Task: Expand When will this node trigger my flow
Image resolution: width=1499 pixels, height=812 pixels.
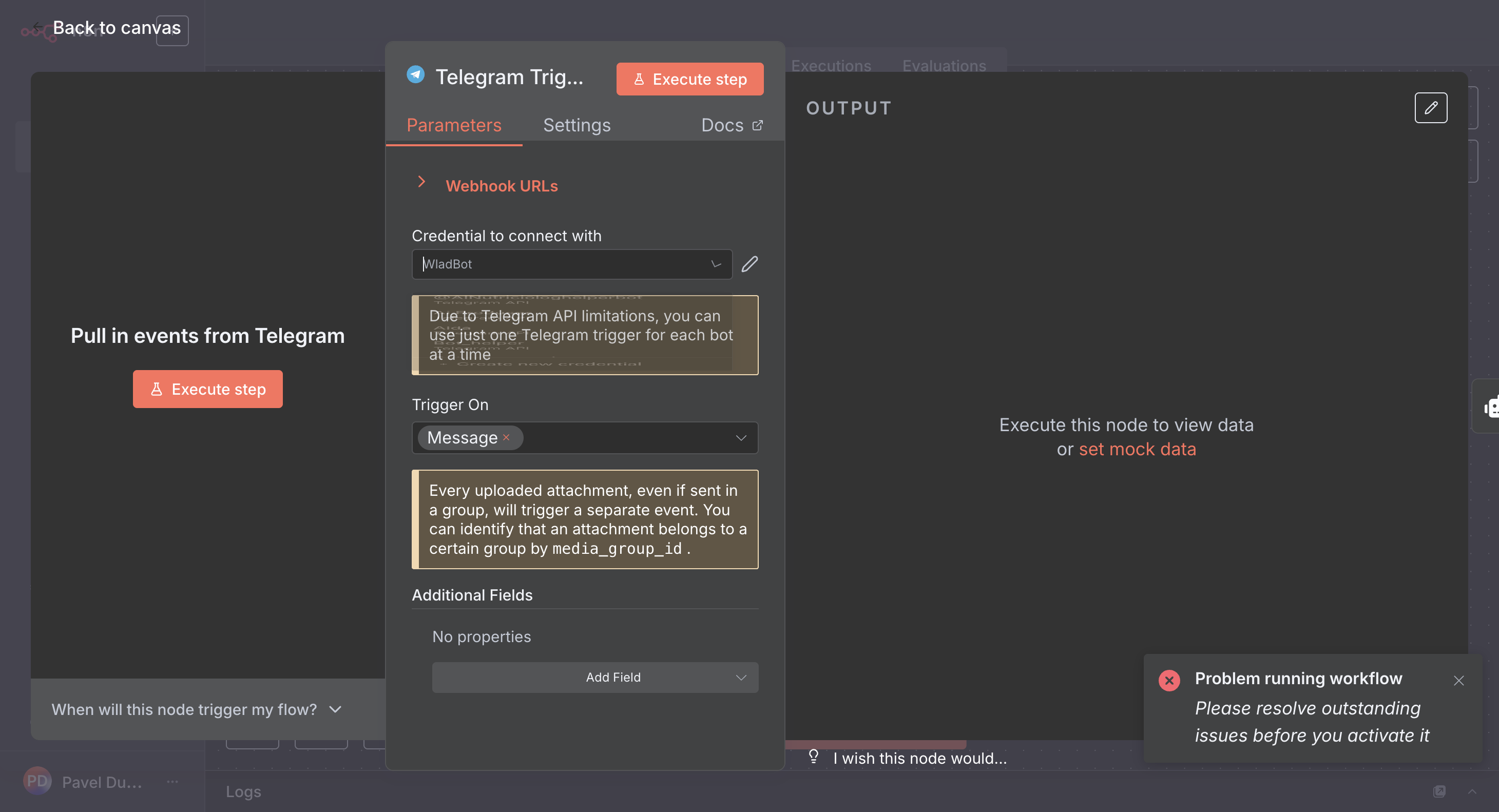Action: [x=196, y=709]
